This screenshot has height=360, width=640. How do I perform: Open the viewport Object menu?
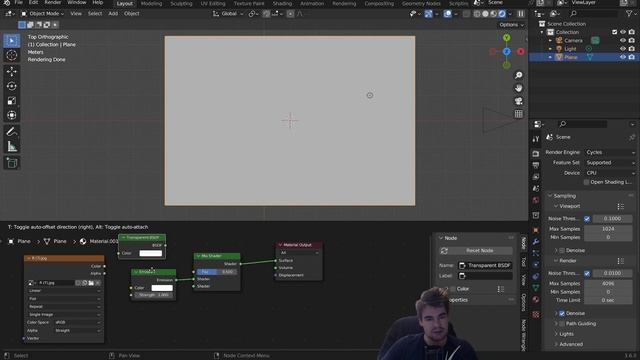tap(131, 13)
